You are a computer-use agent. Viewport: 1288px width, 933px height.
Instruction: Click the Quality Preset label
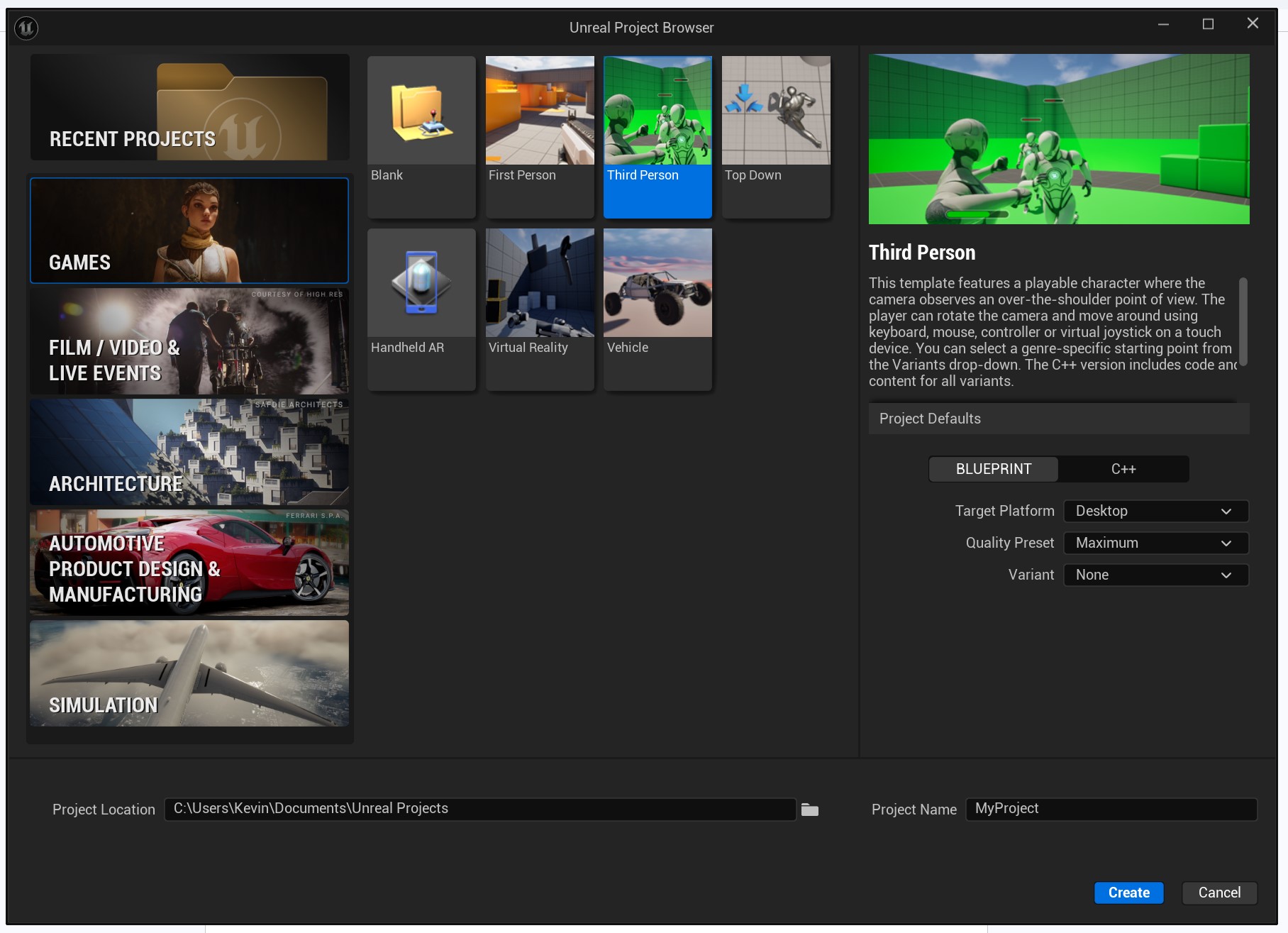[1010, 543]
